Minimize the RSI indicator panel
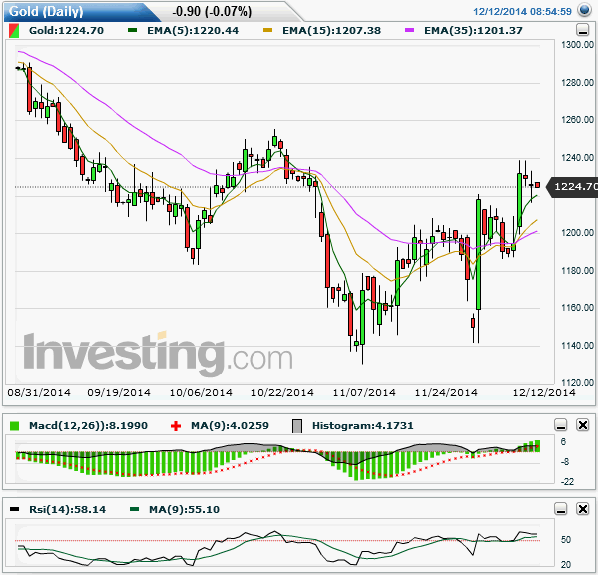598x575 pixels. (561, 509)
